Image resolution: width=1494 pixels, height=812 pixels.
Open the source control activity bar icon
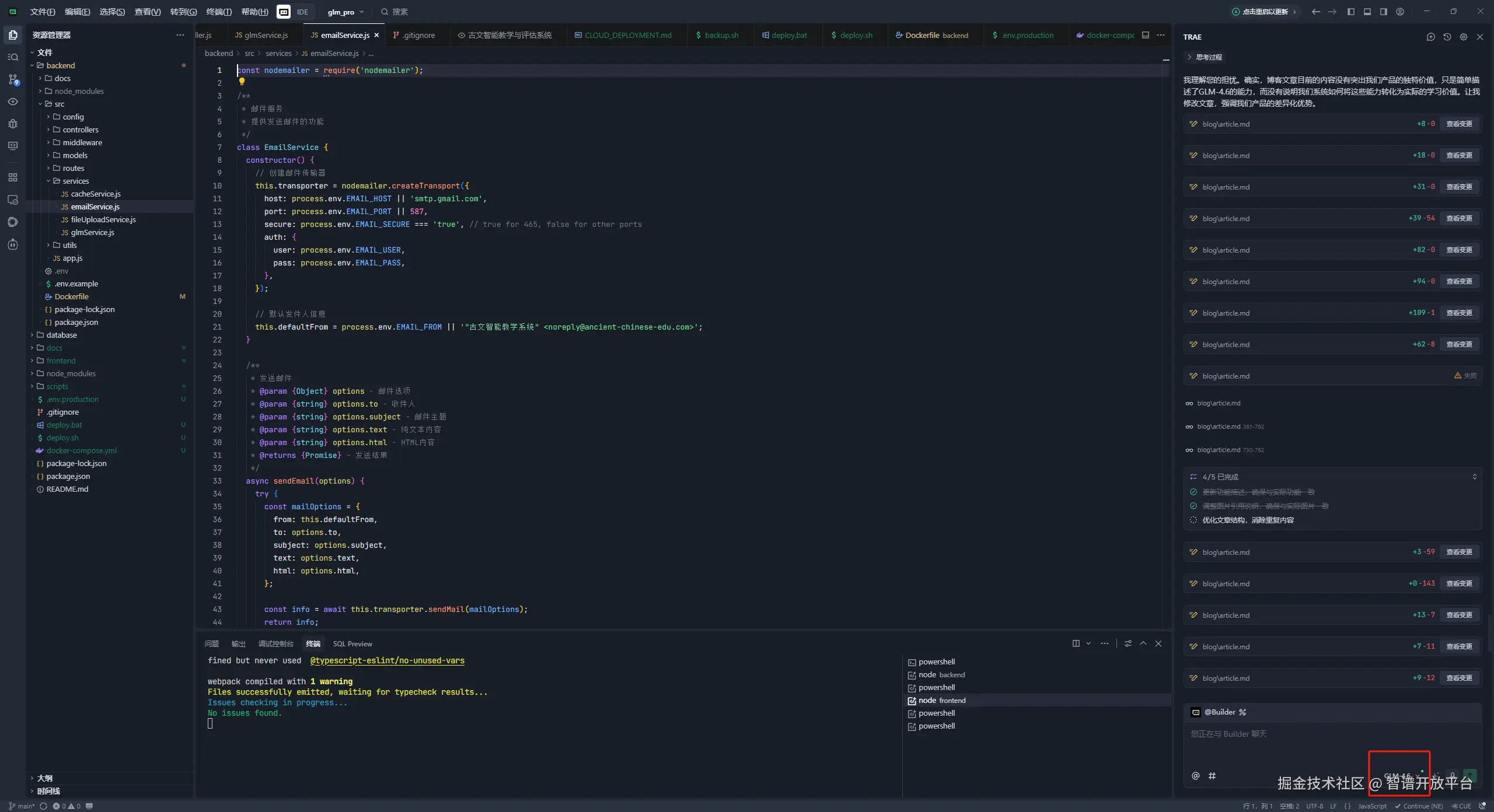click(x=13, y=79)
